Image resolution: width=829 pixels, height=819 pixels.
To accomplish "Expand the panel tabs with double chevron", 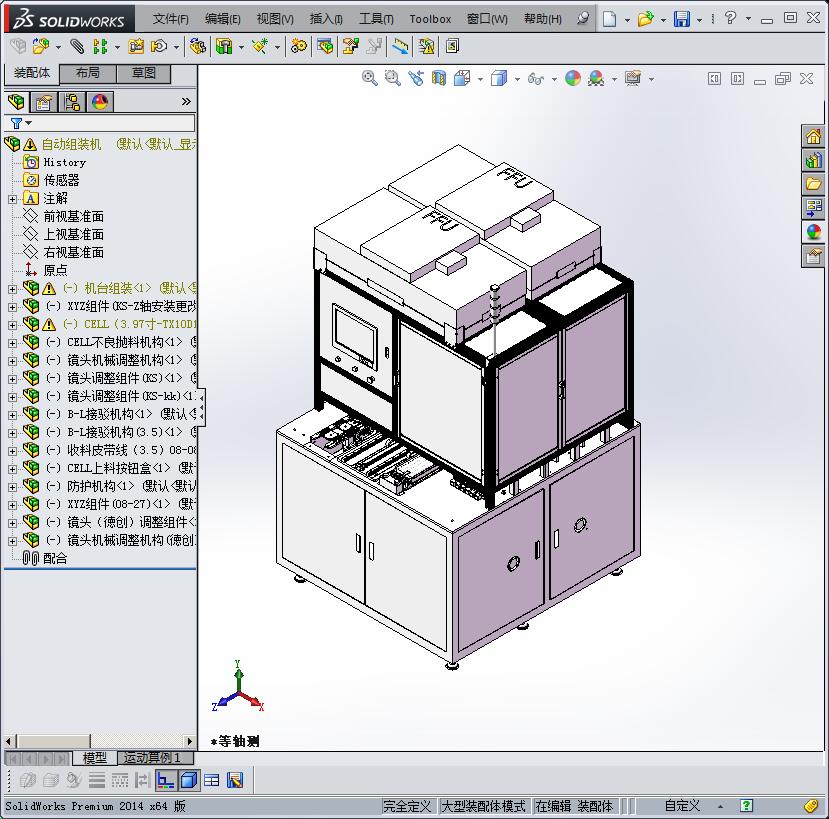I will pyautogui.click(x=186, y=102).
